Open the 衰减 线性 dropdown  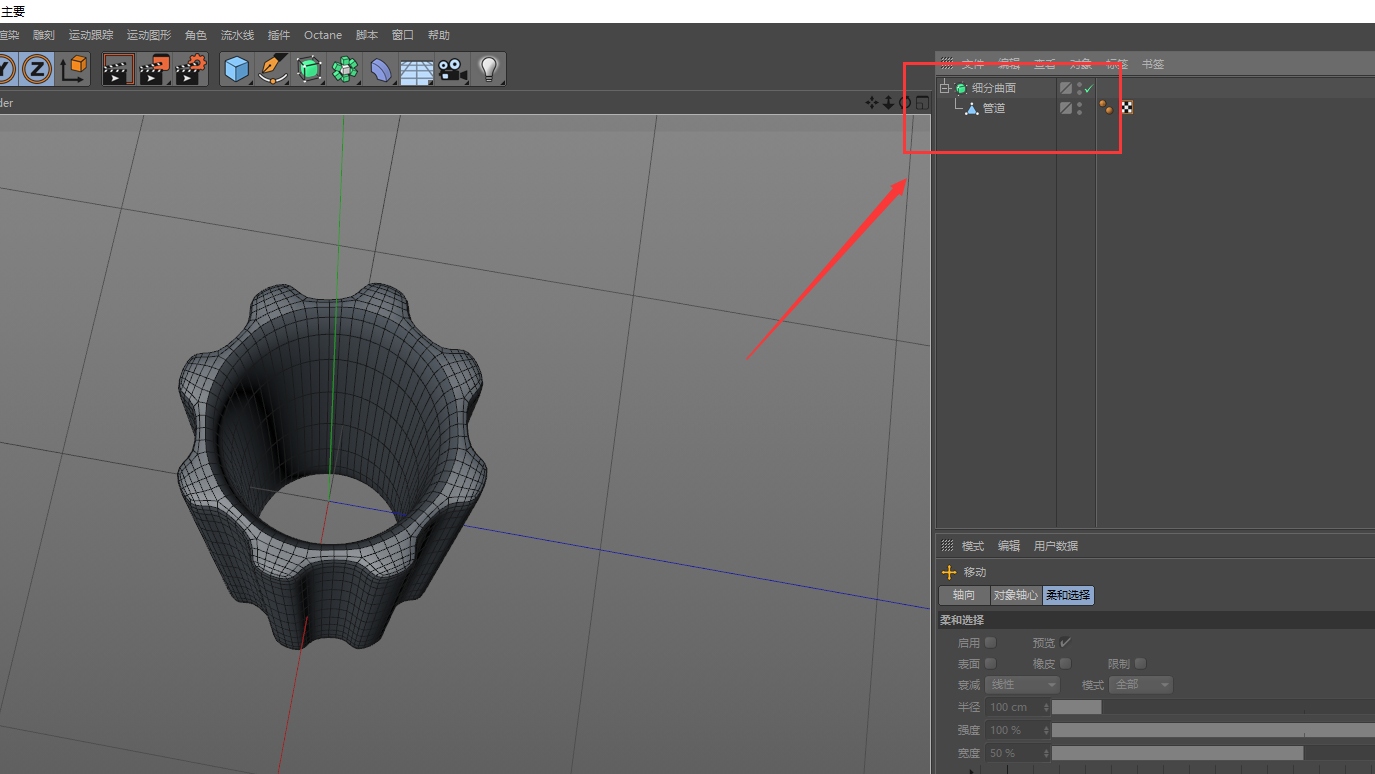pos(1022,685)
